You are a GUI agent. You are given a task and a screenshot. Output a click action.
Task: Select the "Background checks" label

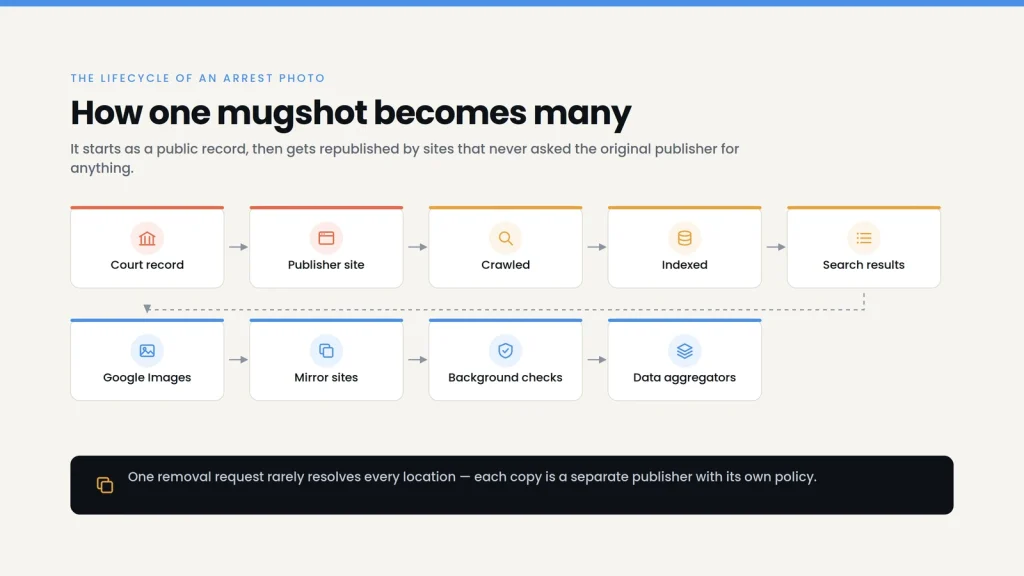(505, 377)
